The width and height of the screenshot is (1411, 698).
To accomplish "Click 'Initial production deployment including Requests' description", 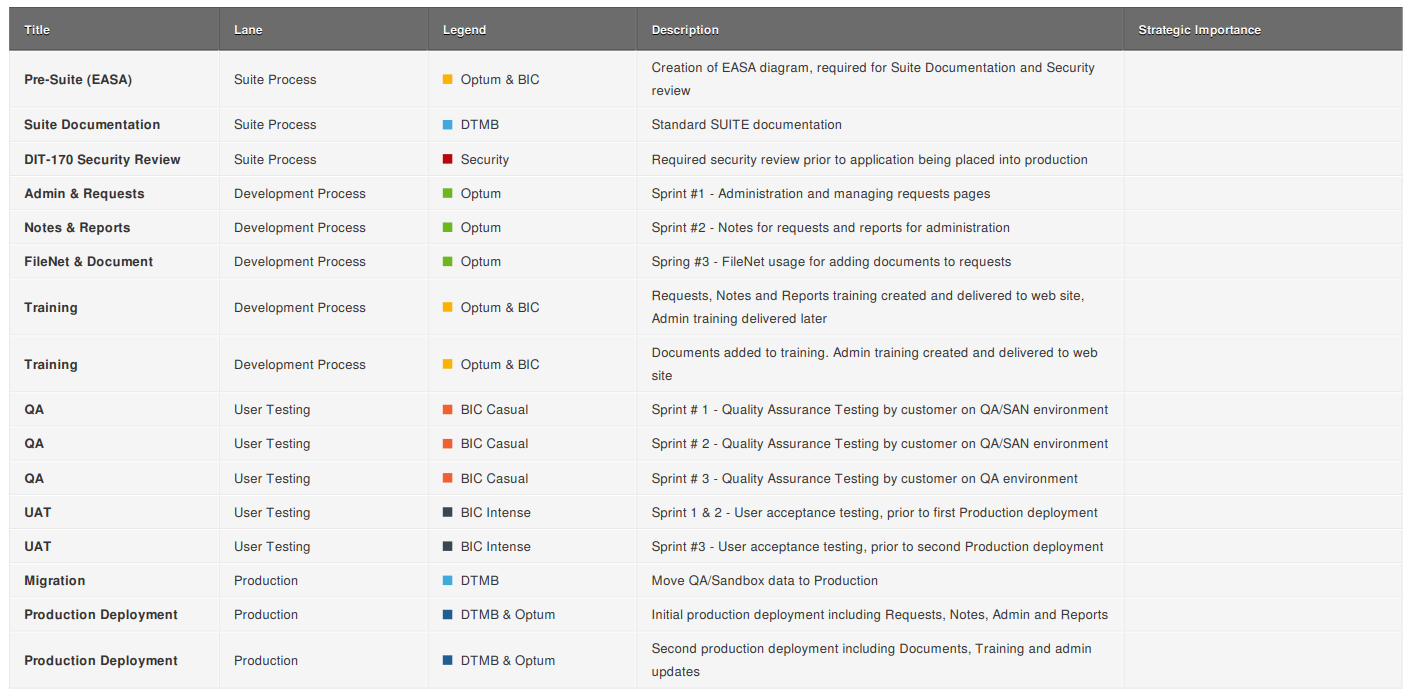I will [880, 614].
